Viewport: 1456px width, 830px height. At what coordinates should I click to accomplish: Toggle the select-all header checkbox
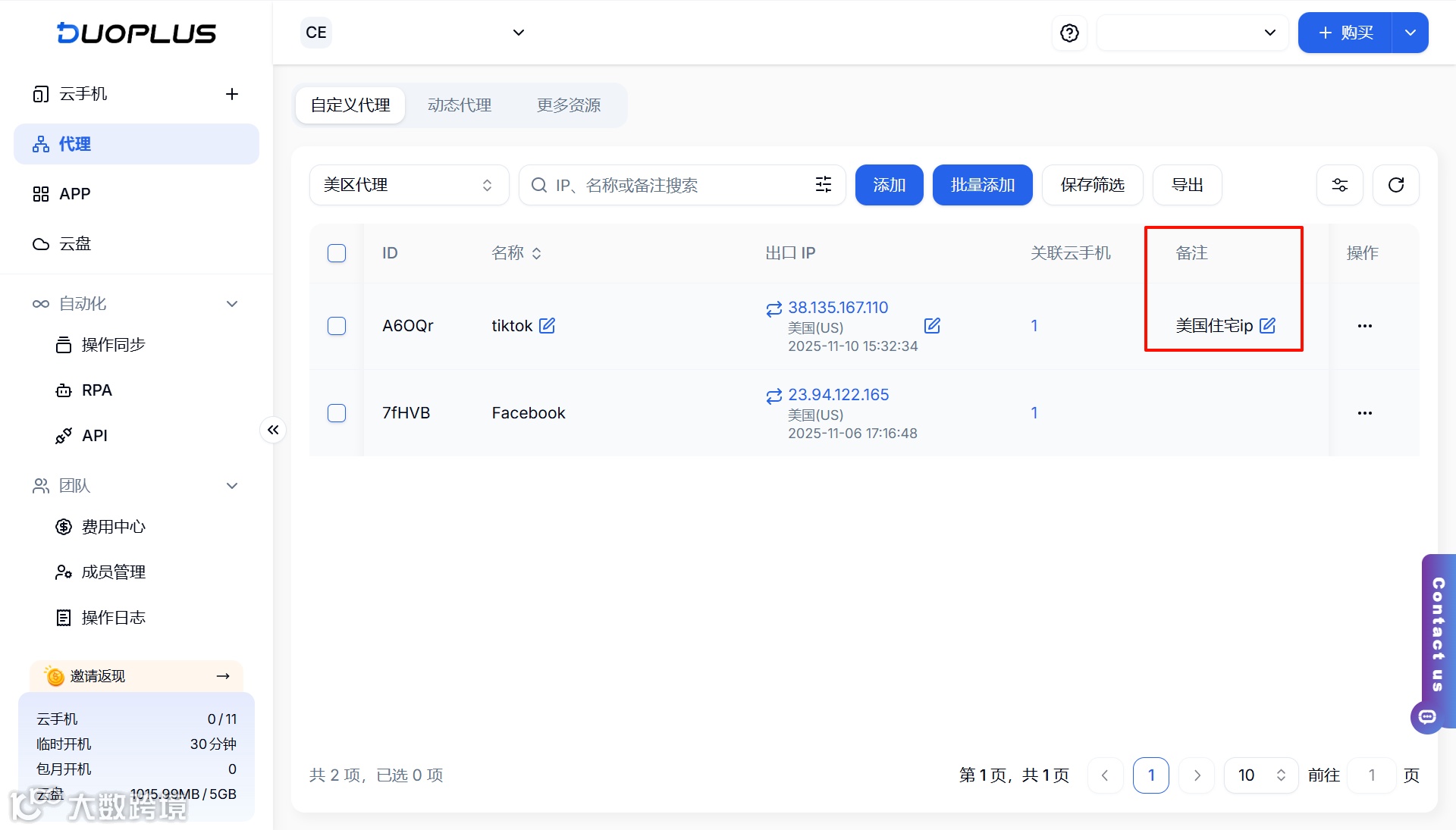coord(337,253)
